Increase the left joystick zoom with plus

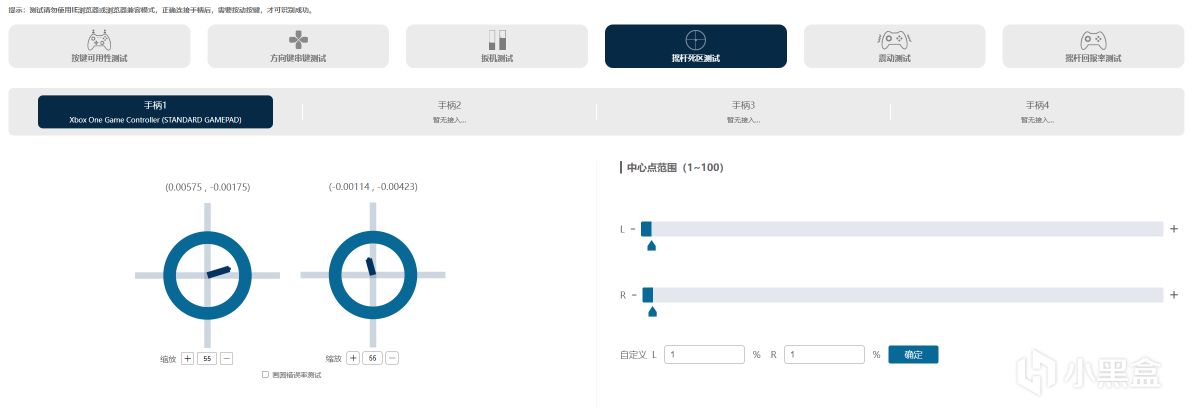coord(188,358)
